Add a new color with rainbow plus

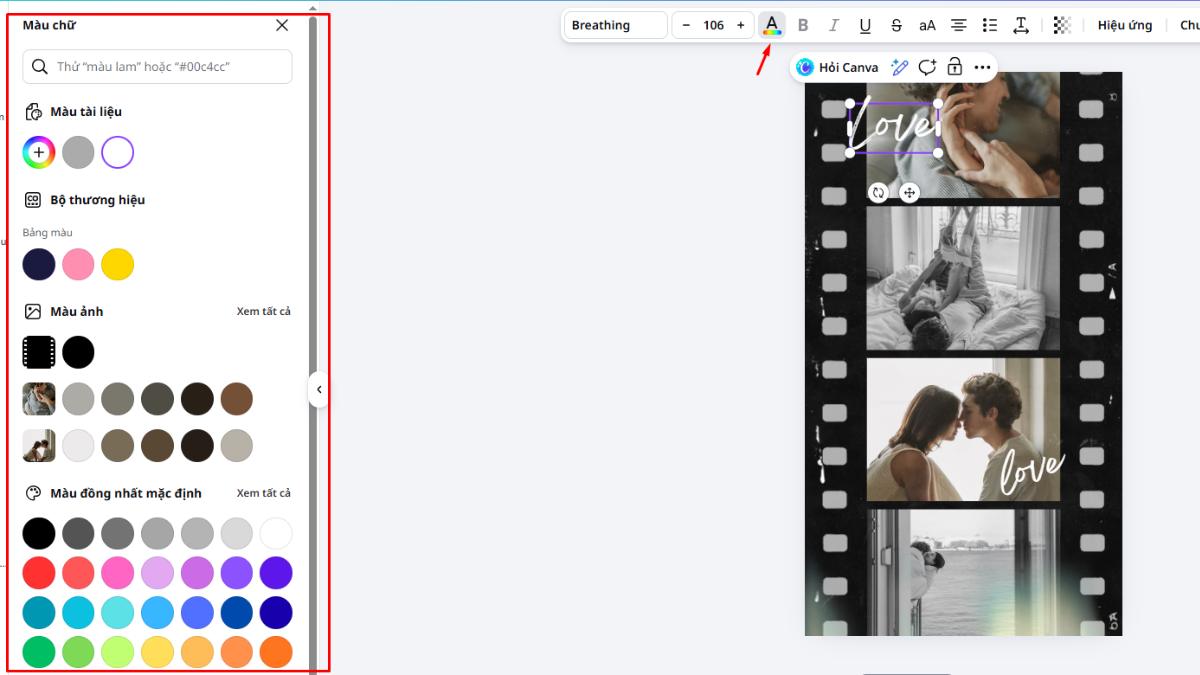[x=39, y=153]
